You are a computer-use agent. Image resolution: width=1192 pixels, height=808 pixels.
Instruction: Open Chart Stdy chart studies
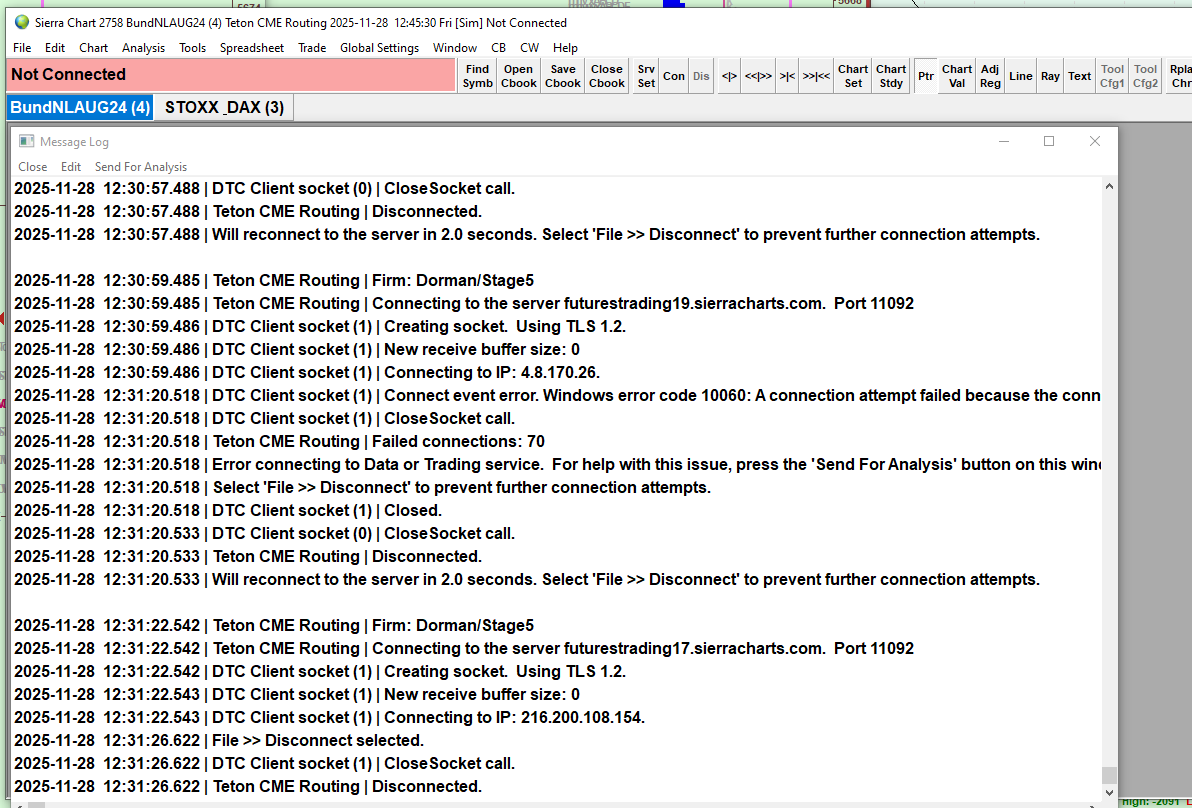[891, 76]
